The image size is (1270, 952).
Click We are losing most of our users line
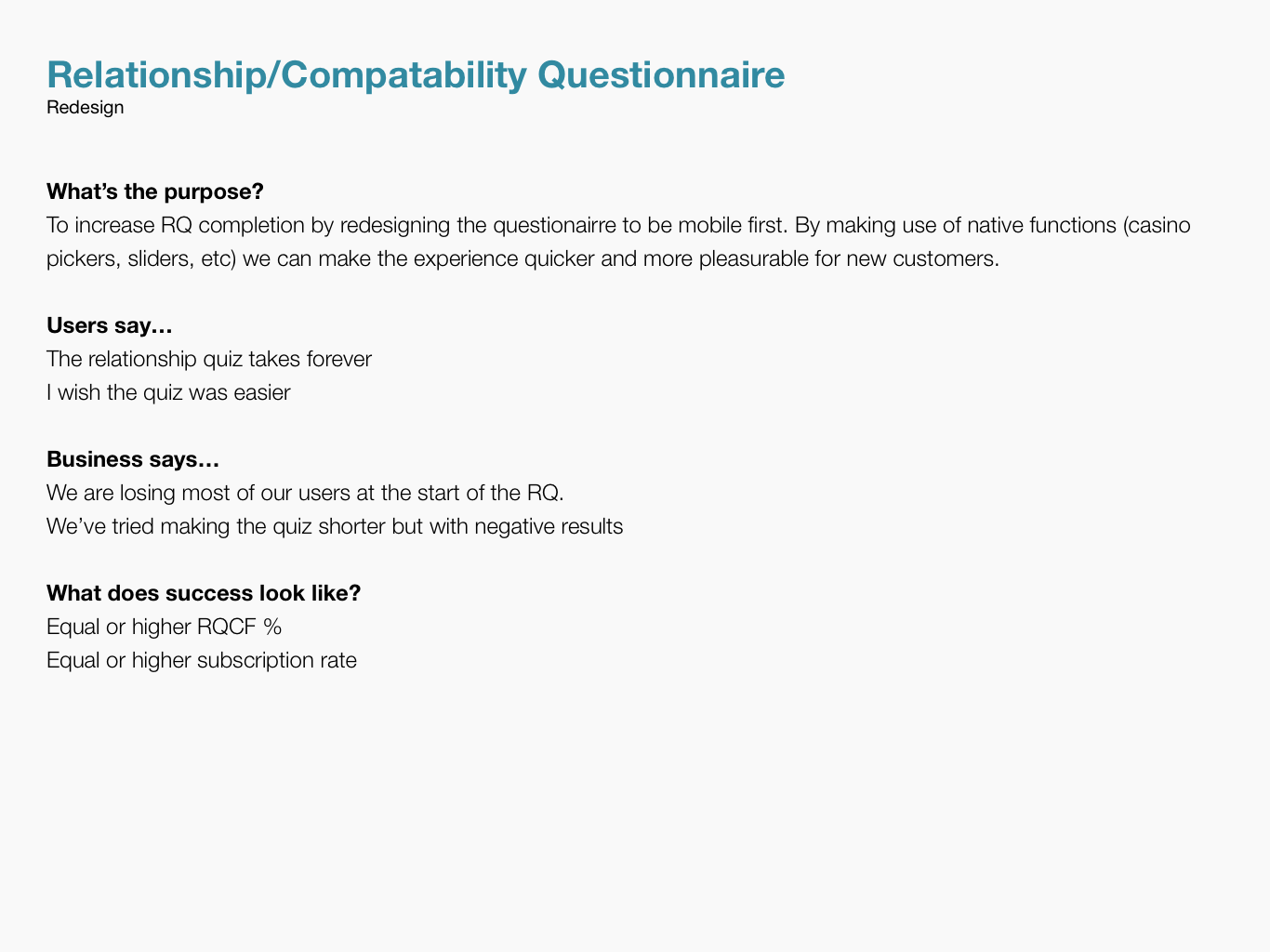click(305, 493)
